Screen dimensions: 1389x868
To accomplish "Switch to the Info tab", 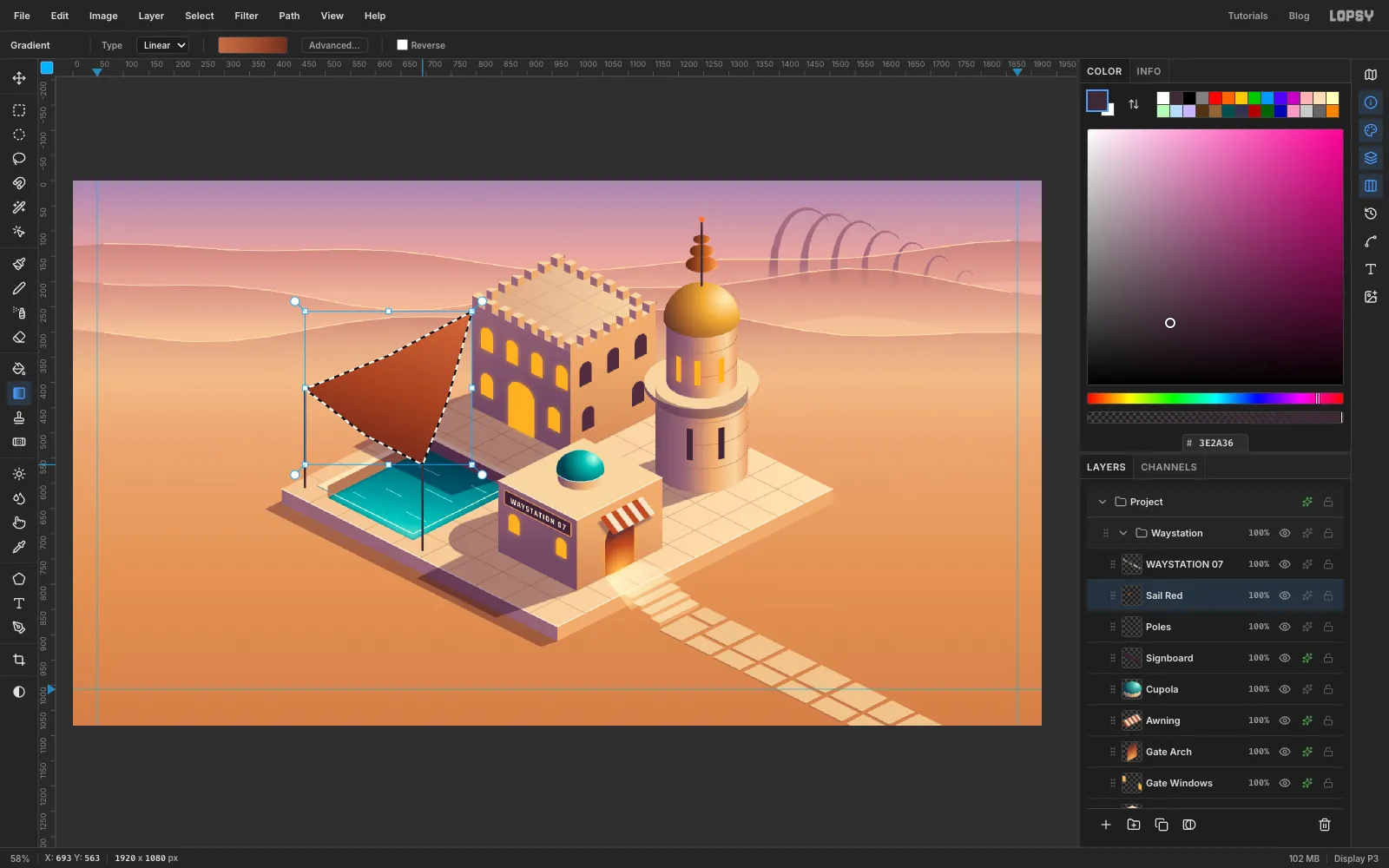I will (x=1149, y=71).
